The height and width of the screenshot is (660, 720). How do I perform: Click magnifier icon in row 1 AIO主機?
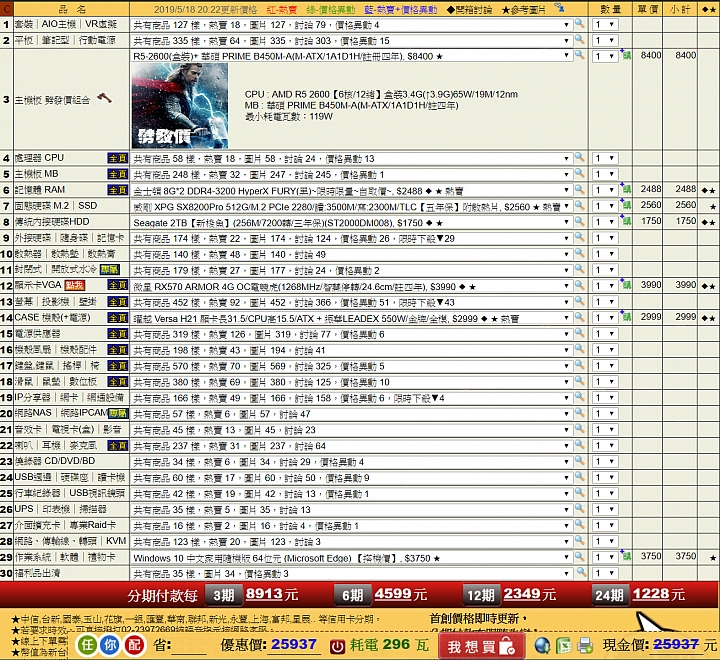[579, 23]
